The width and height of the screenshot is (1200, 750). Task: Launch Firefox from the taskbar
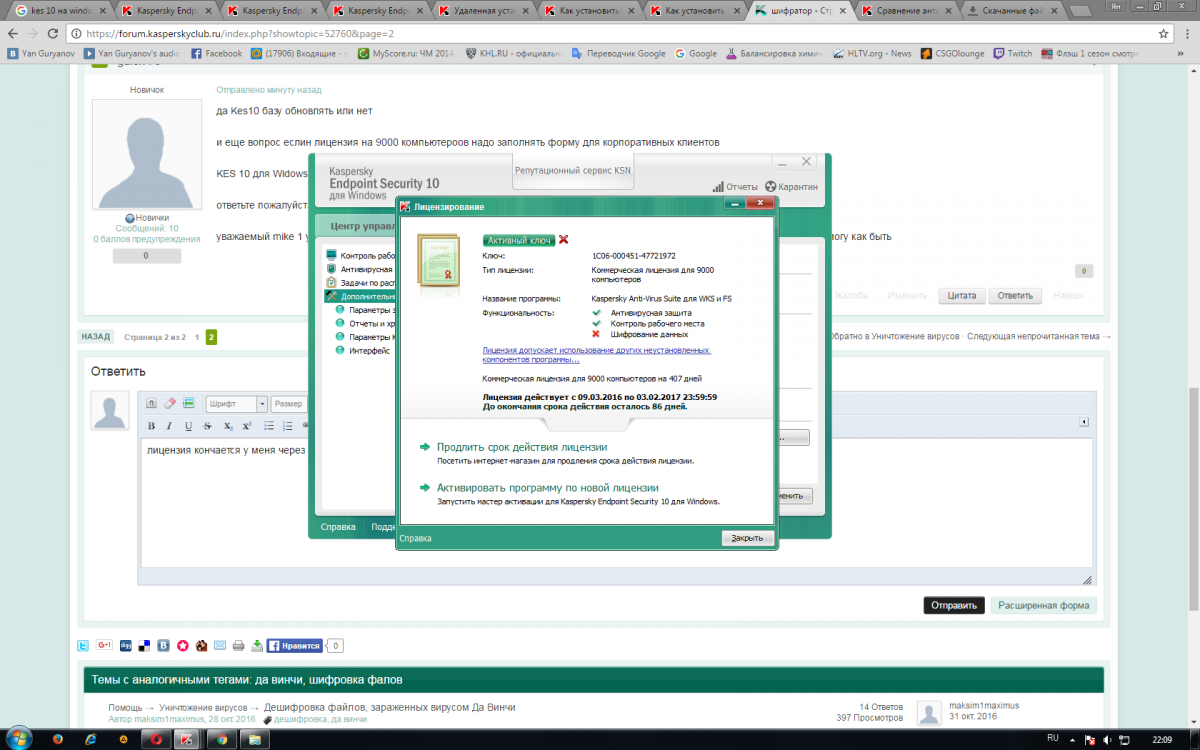[x=58, y=739]
